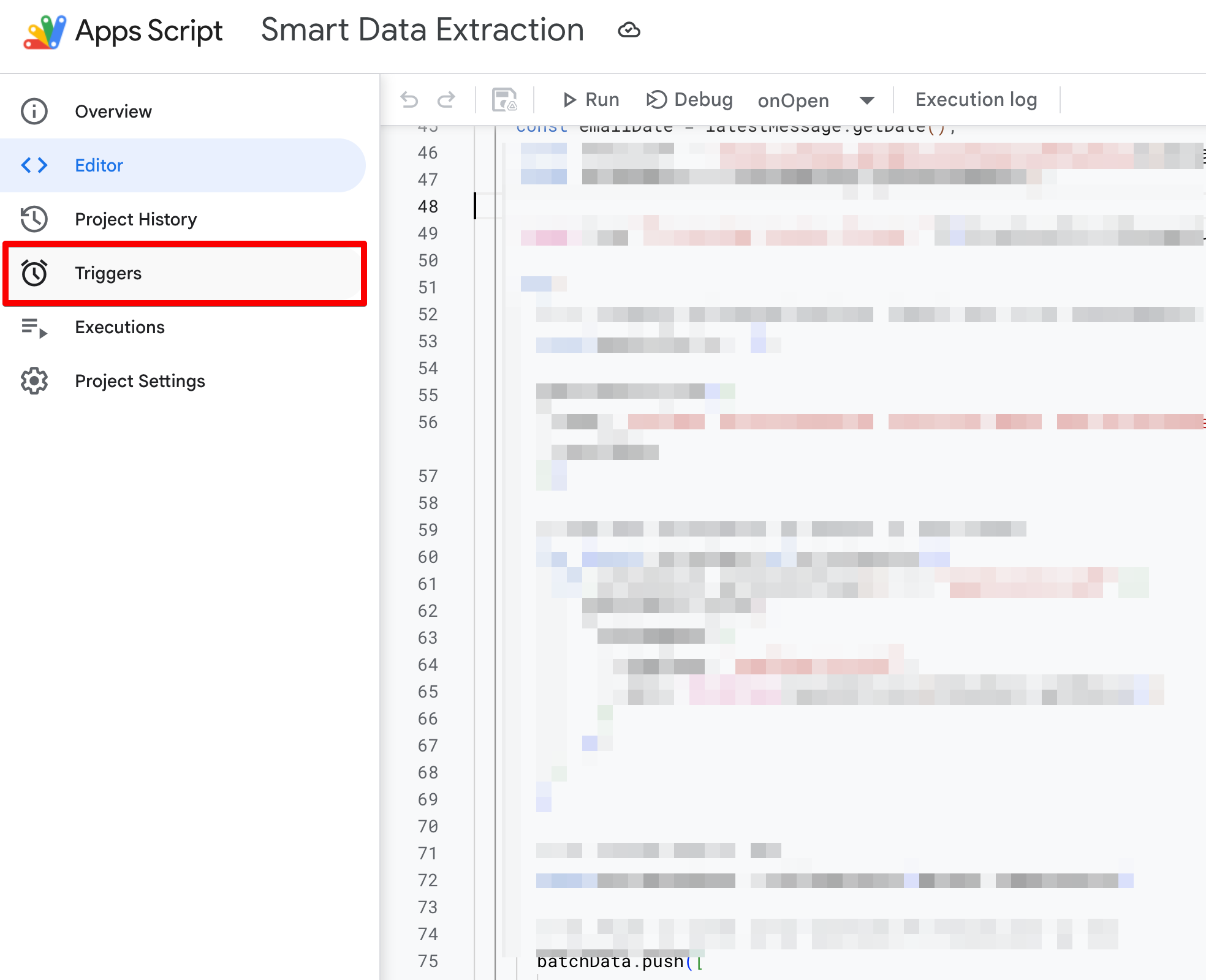Viewport: 1206px width, 980px height.
Task: Click the save project icon
Action: point(504,100)
